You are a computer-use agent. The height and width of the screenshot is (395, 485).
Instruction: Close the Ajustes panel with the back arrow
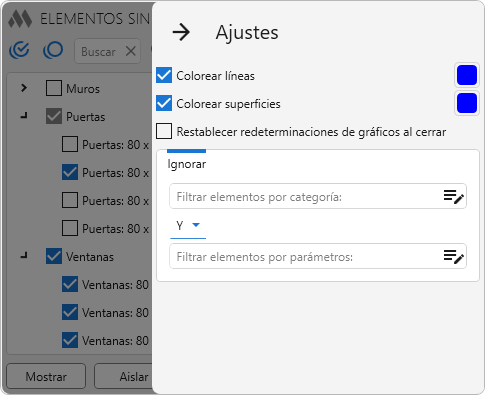click(181, 32)
